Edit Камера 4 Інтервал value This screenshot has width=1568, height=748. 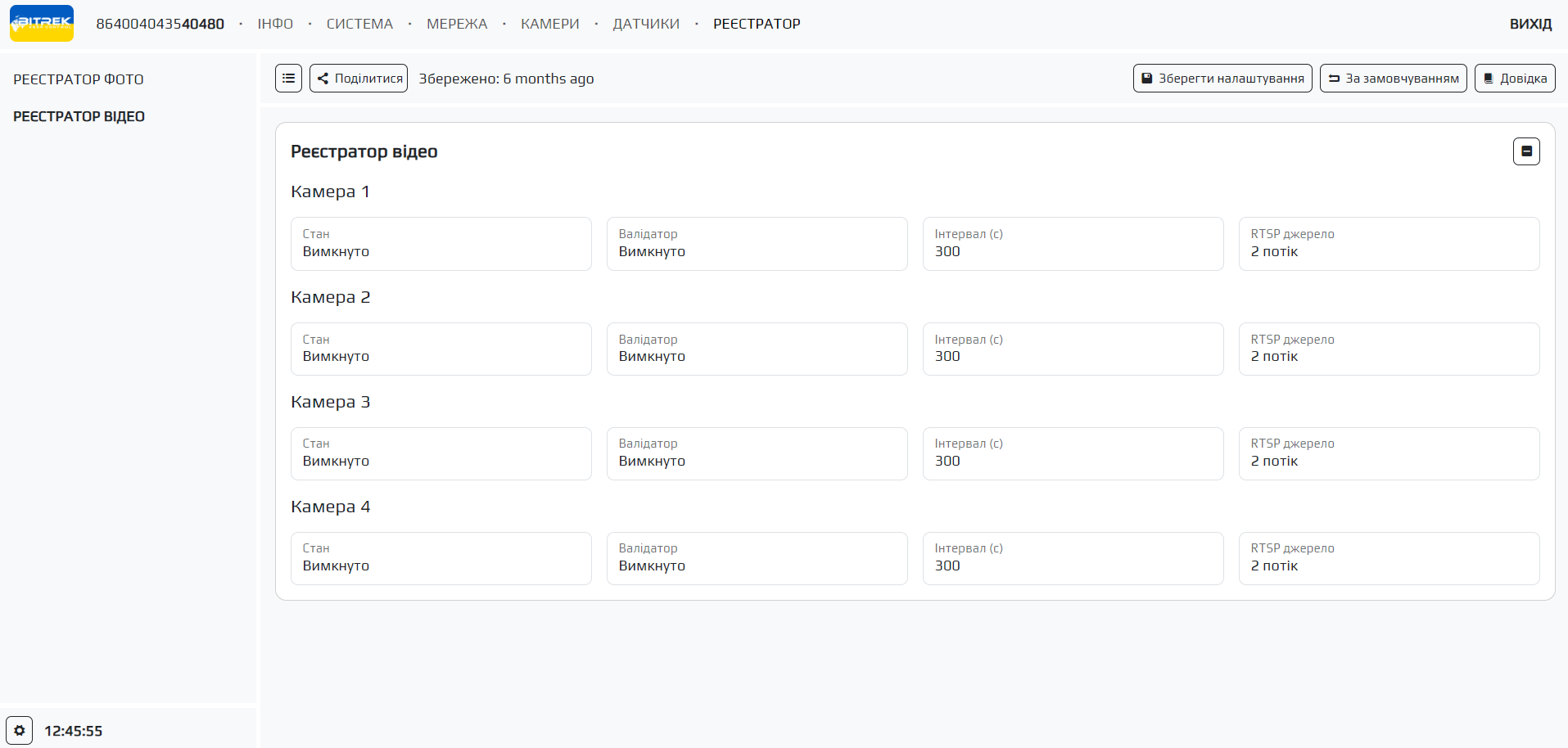[1073, 559]
